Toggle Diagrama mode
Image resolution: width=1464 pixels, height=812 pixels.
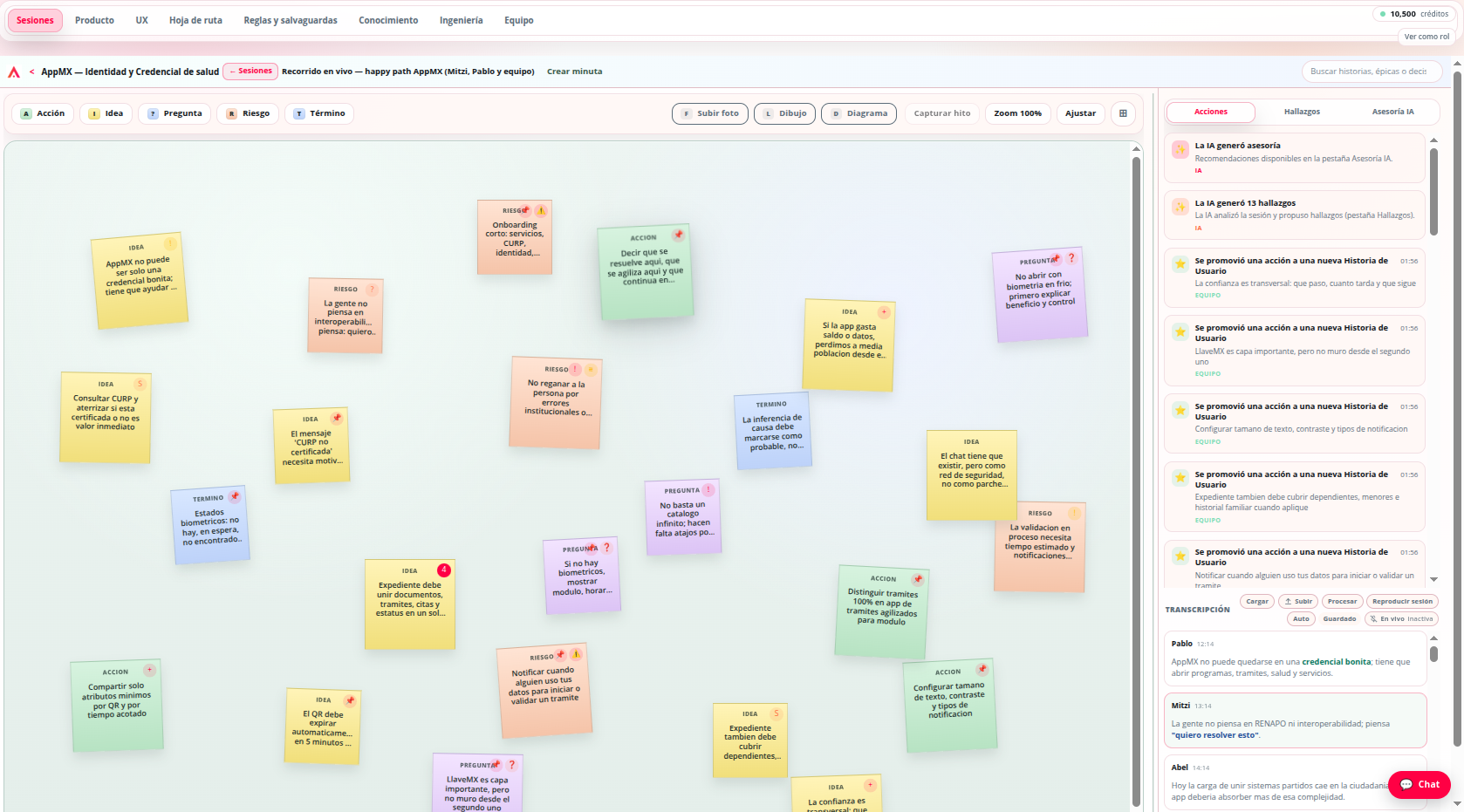tap(859, 113)
